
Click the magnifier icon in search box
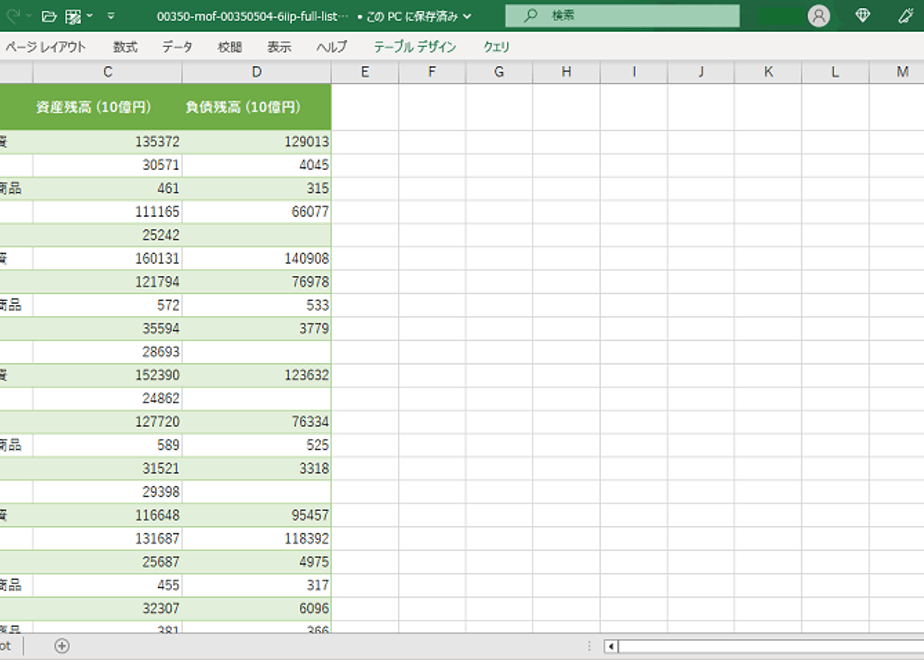click(x=530, y=15)
